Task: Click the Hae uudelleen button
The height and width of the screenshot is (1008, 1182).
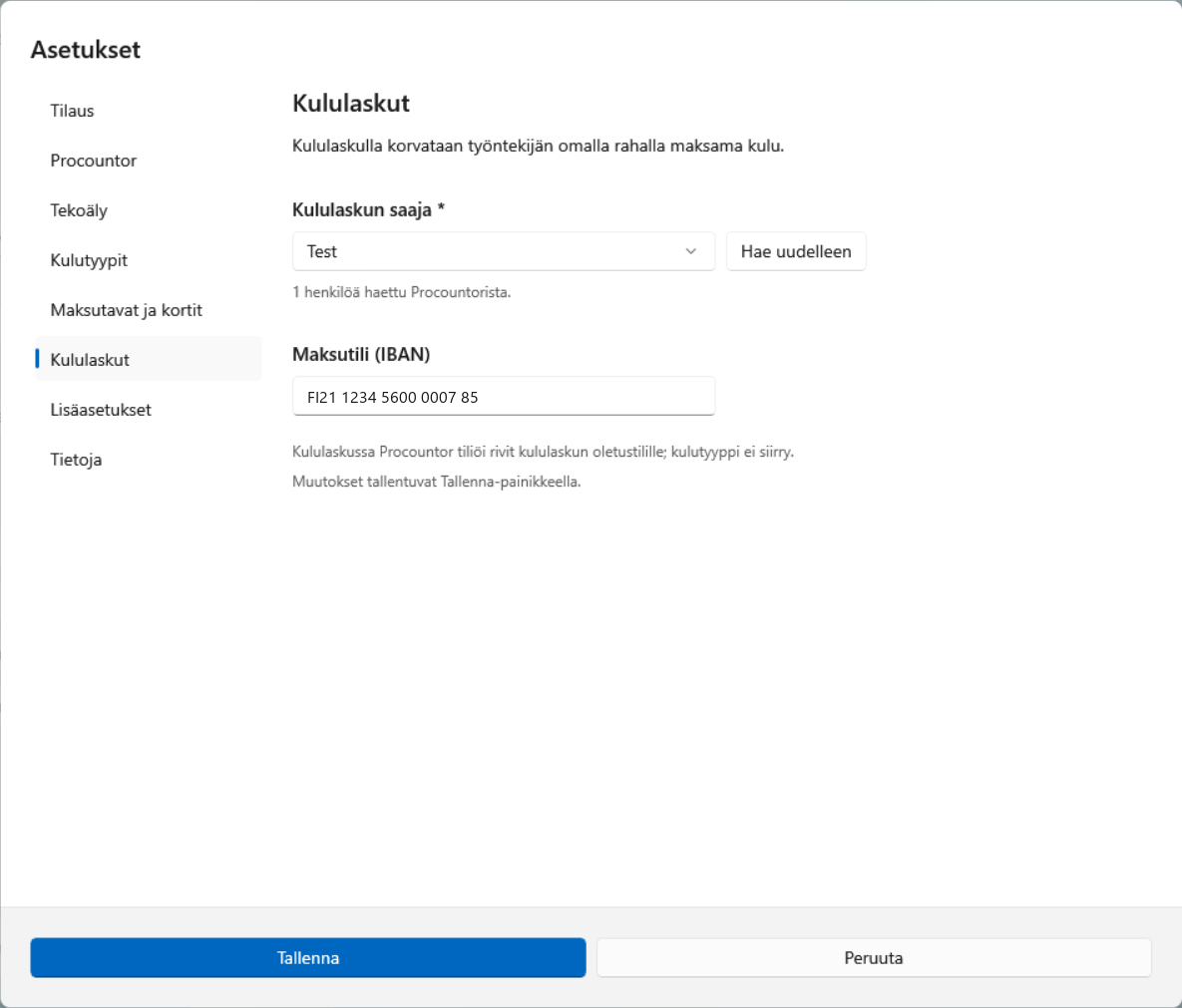Action: [796, 251]
